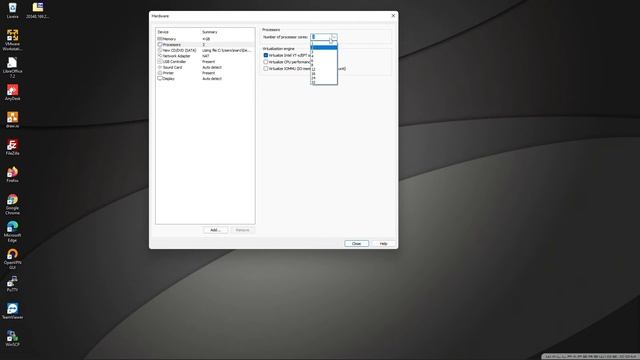
Task: Choose 32 cores at the list bottom
Action: coord(324,83)
